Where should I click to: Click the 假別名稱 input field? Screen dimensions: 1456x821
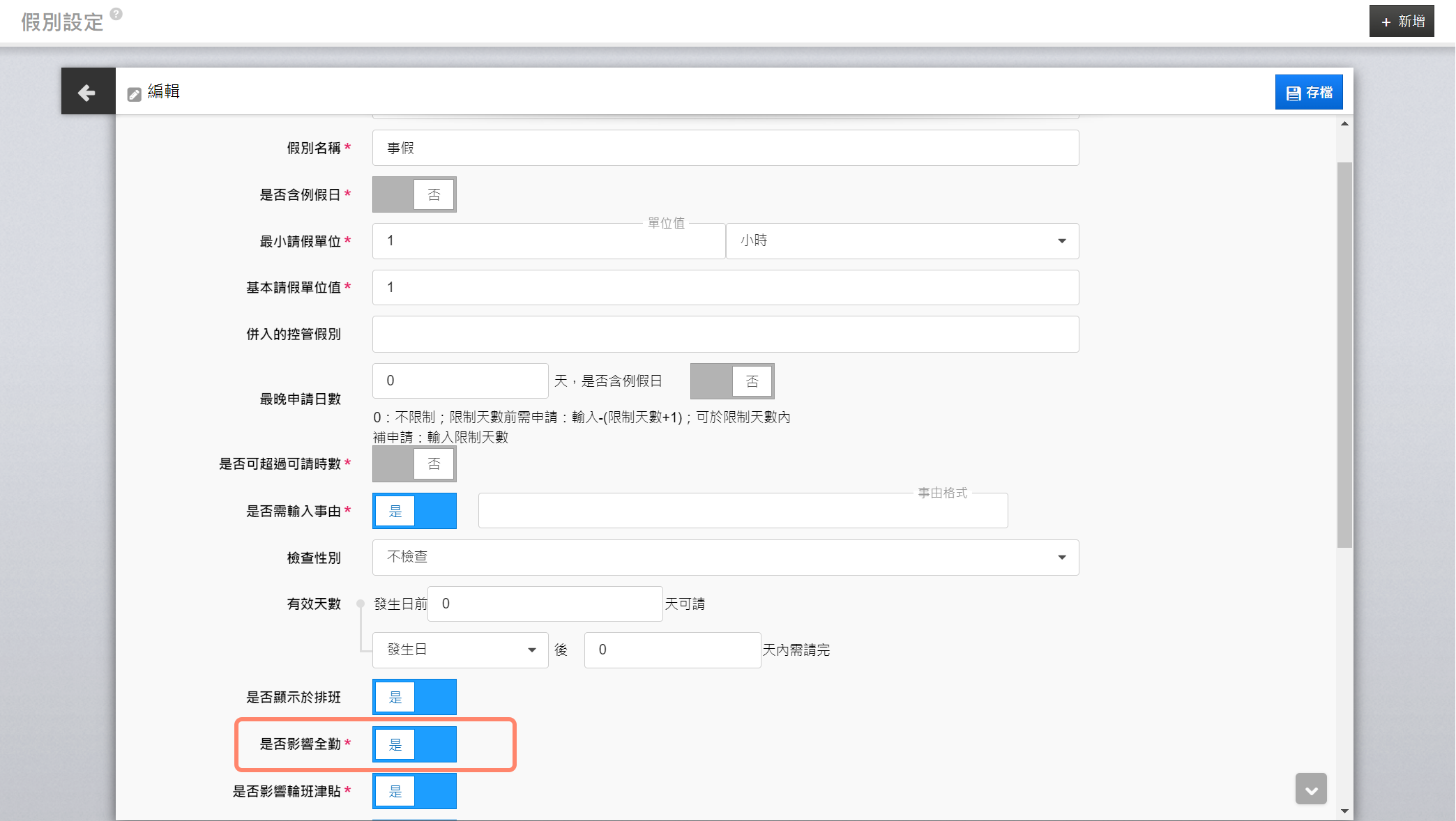point(725,148)
